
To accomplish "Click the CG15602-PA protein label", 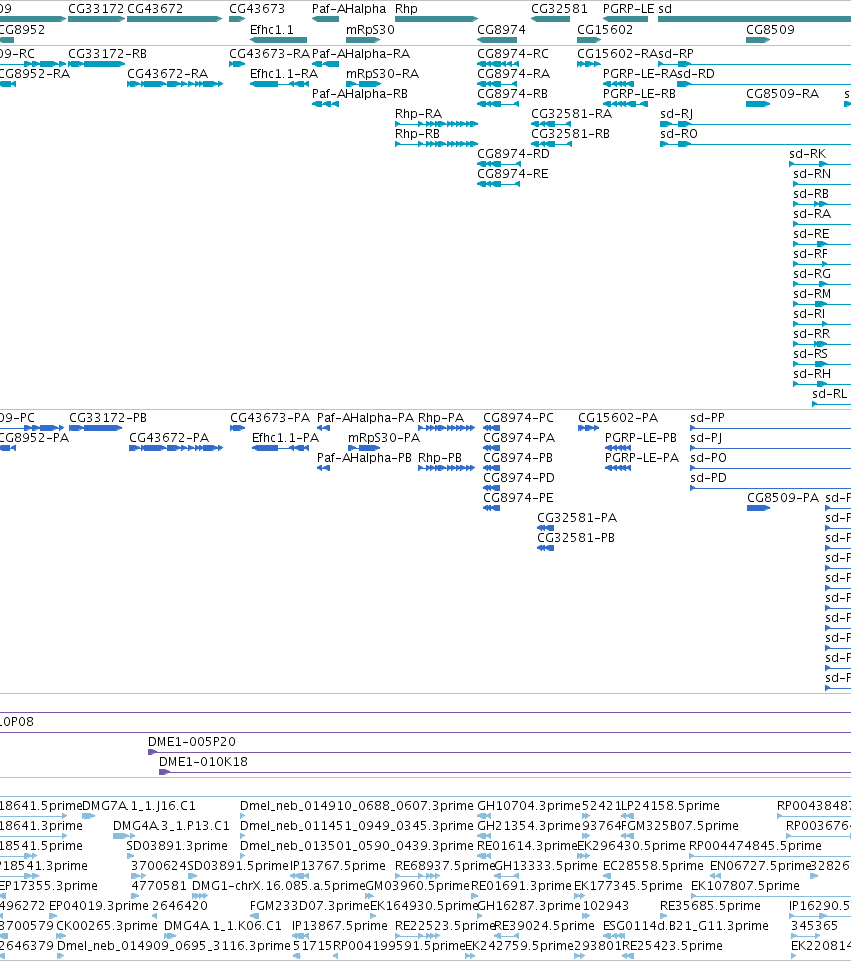I will tap(618, 418).
